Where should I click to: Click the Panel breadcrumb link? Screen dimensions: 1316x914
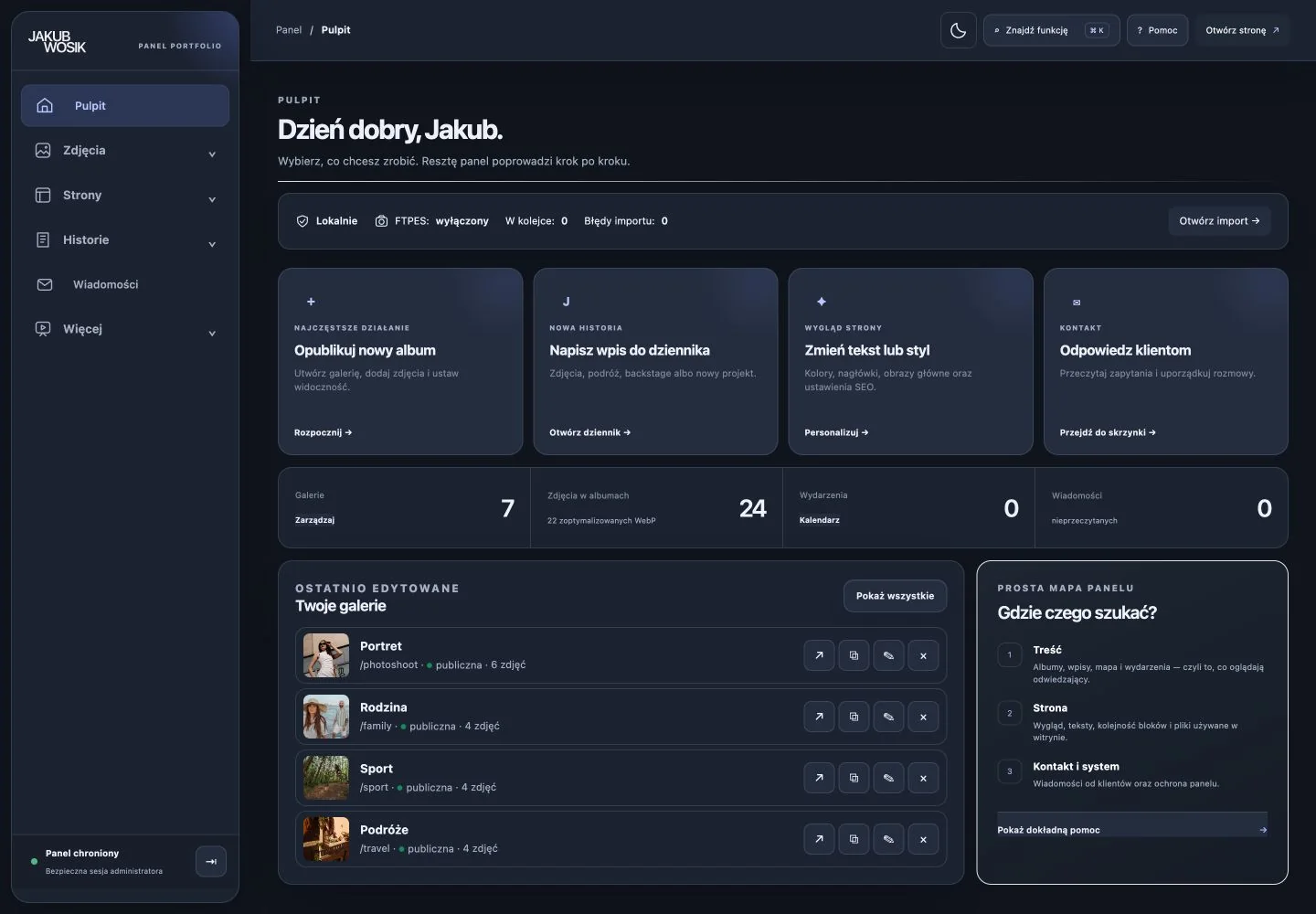coord(289,30)
